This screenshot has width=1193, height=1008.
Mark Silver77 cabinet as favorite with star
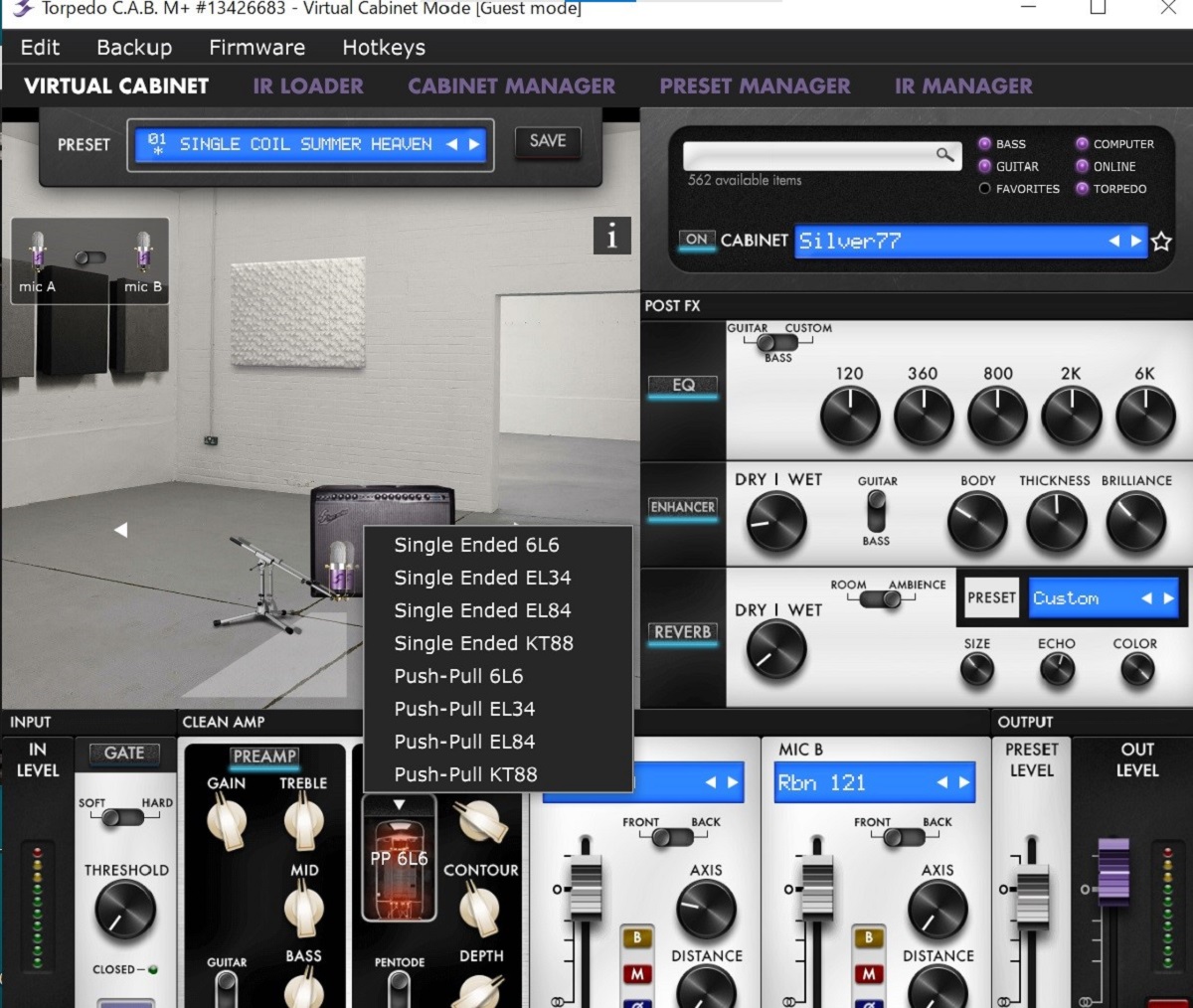click(x=1161, y=242)
